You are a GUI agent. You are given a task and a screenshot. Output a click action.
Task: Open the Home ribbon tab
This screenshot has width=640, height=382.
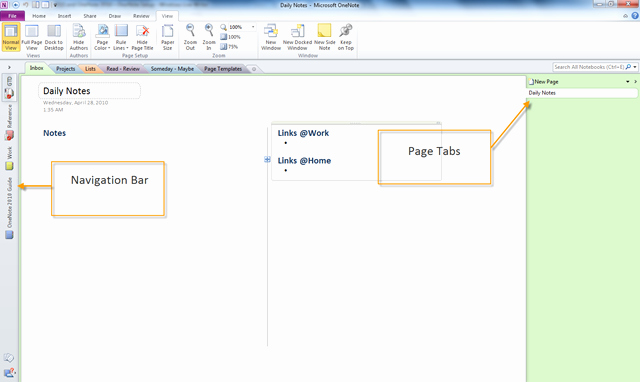[39, 16]
